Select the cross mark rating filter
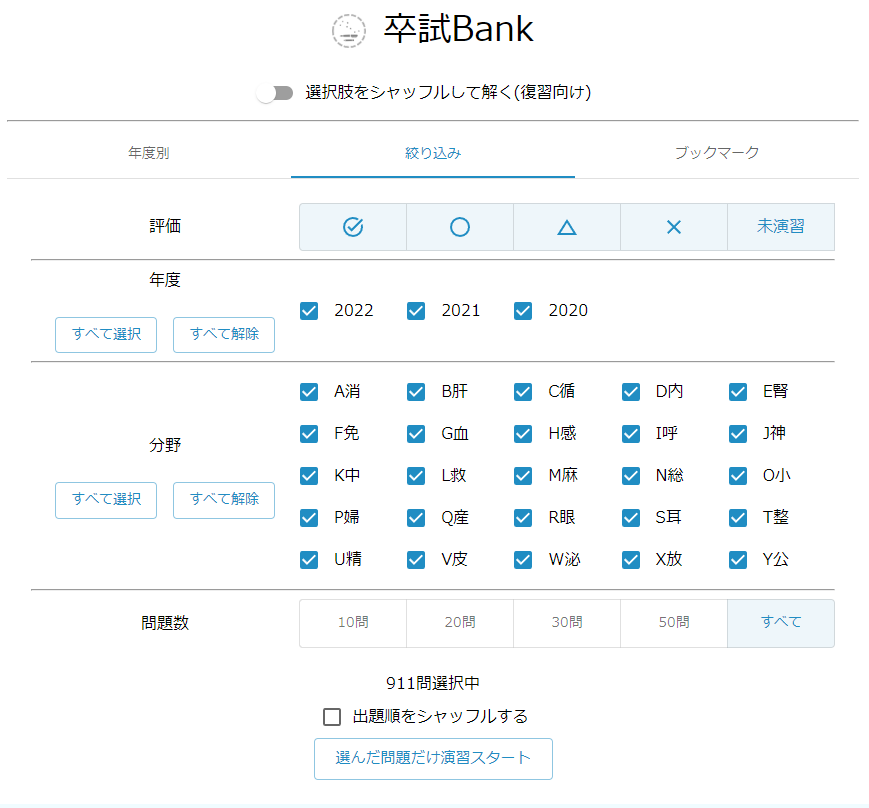Image resolution: width=869 pixels, height=808 pixels. point(674,227)
